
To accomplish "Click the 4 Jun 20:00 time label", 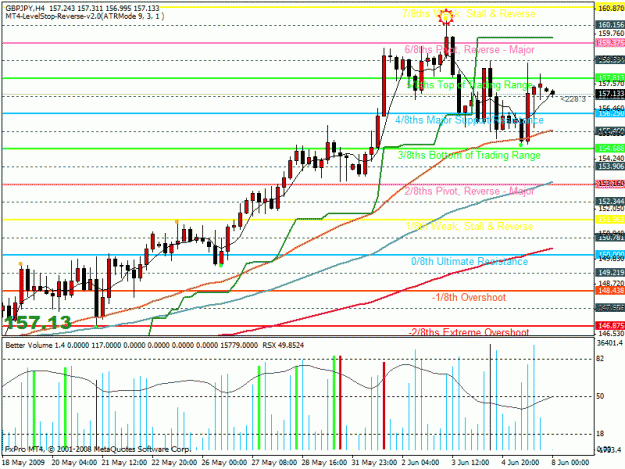I will [x=521, y=463].
